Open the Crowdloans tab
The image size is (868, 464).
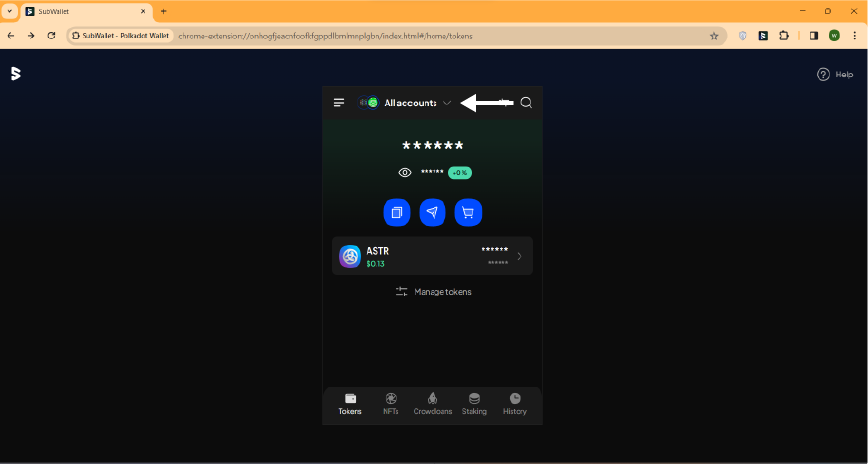pyautogui.click(x=433, y=403)
